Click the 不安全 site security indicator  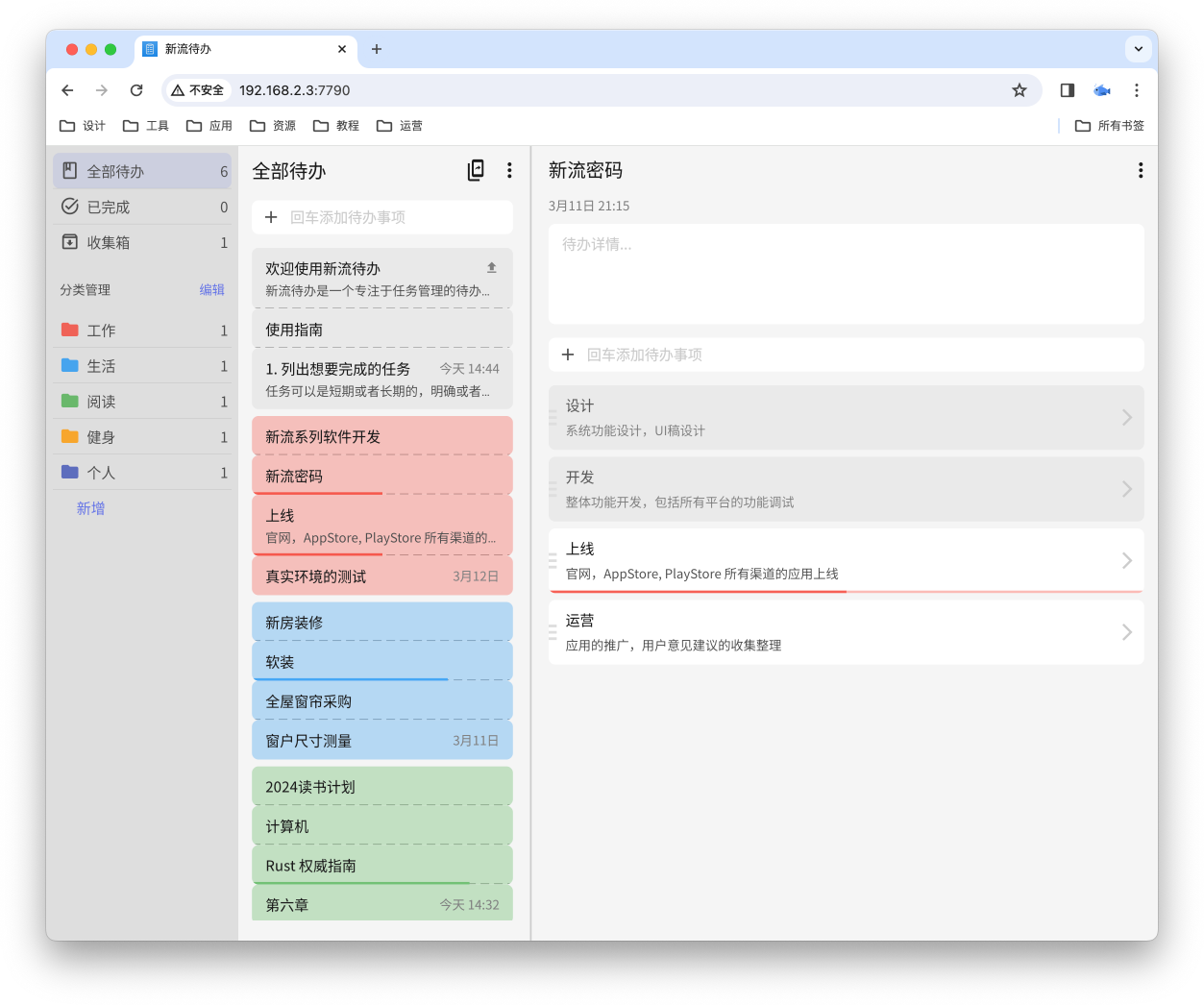[198, 90]
